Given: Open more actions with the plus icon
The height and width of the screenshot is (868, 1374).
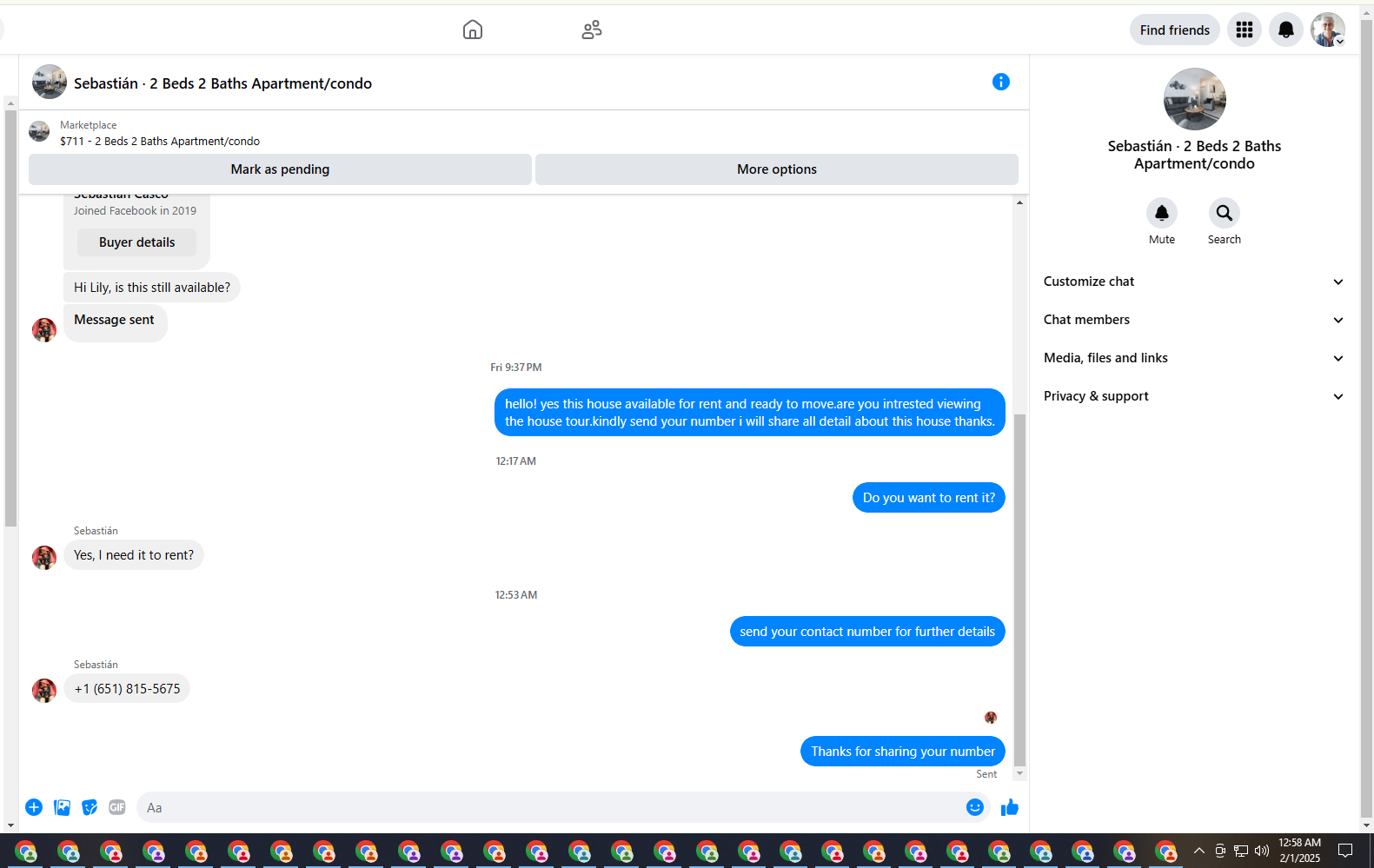Looking at the screenshot, I should pyautogui.click(x=34, y=807).
